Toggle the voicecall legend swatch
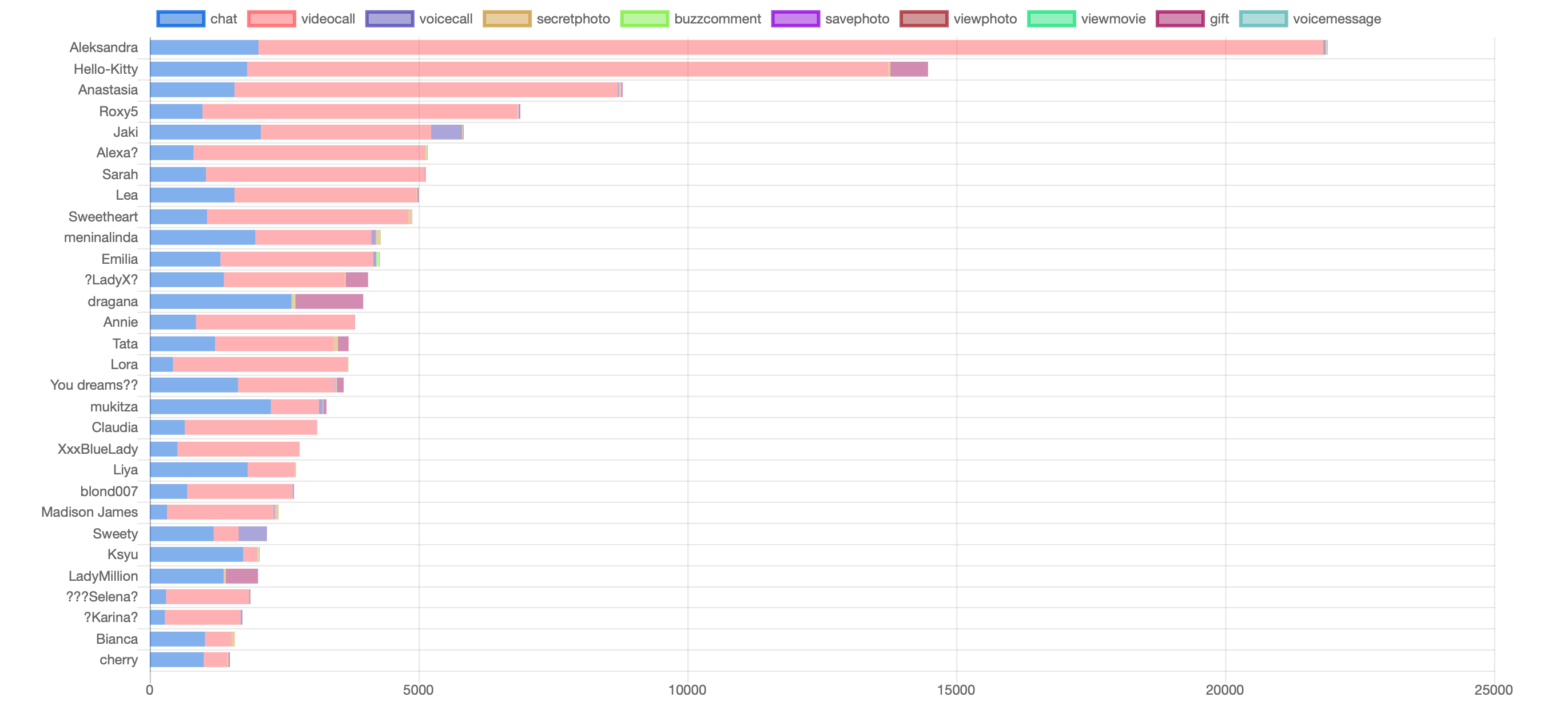1568x721 pixels. click(389, 19)
